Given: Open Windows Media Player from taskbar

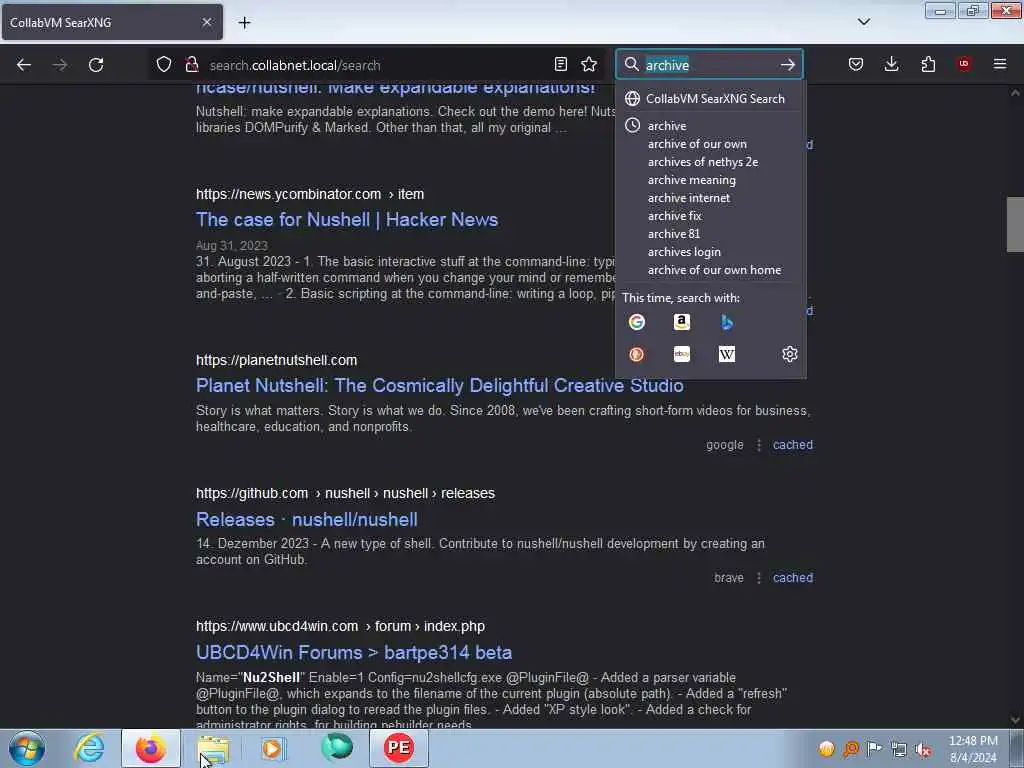Looking at the screenshot, I should pyautogui.click(x=273, y=748).
